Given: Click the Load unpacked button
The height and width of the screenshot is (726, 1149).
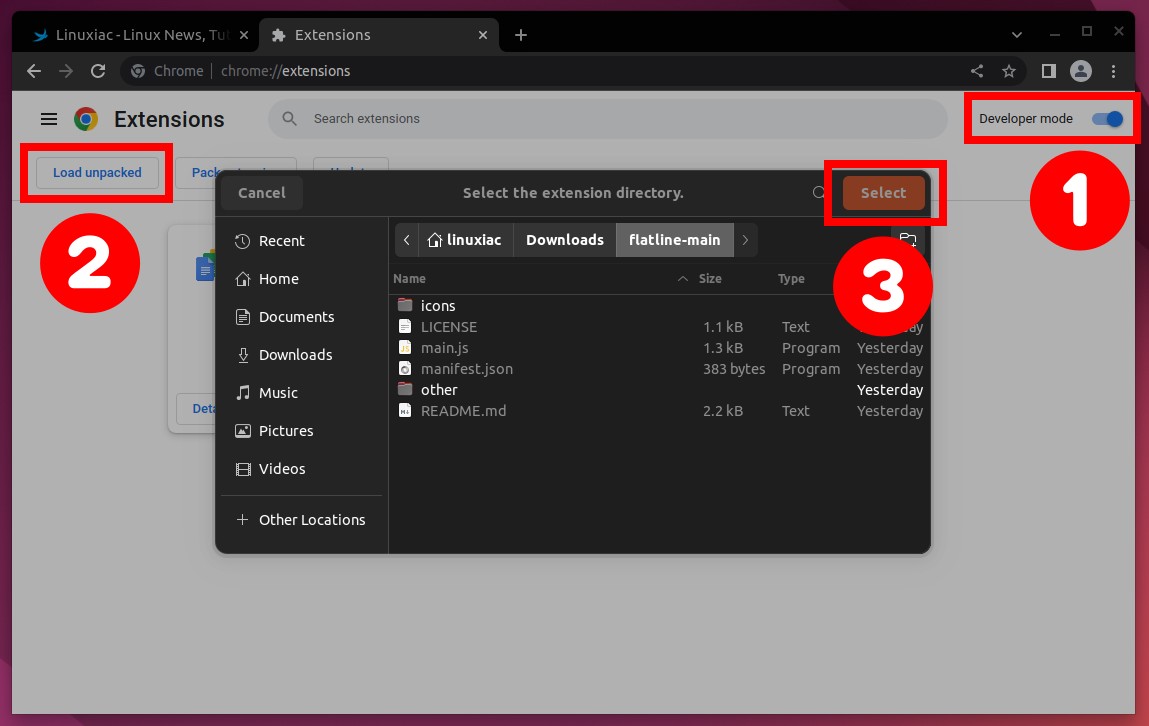Looking at the screenshot, I should pyautogui.click(x=97, y=173).
